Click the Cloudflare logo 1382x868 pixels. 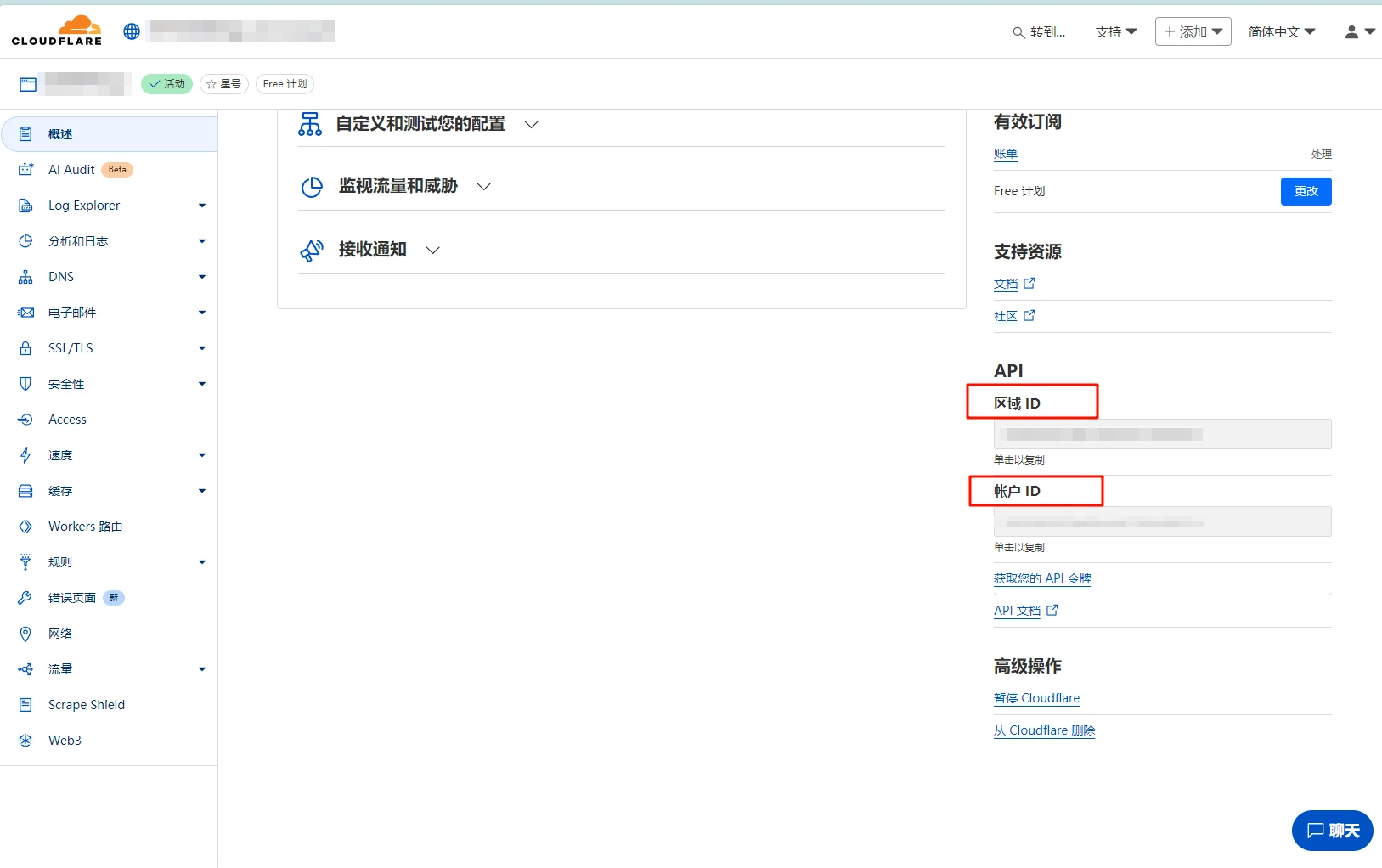click(57, 31)
